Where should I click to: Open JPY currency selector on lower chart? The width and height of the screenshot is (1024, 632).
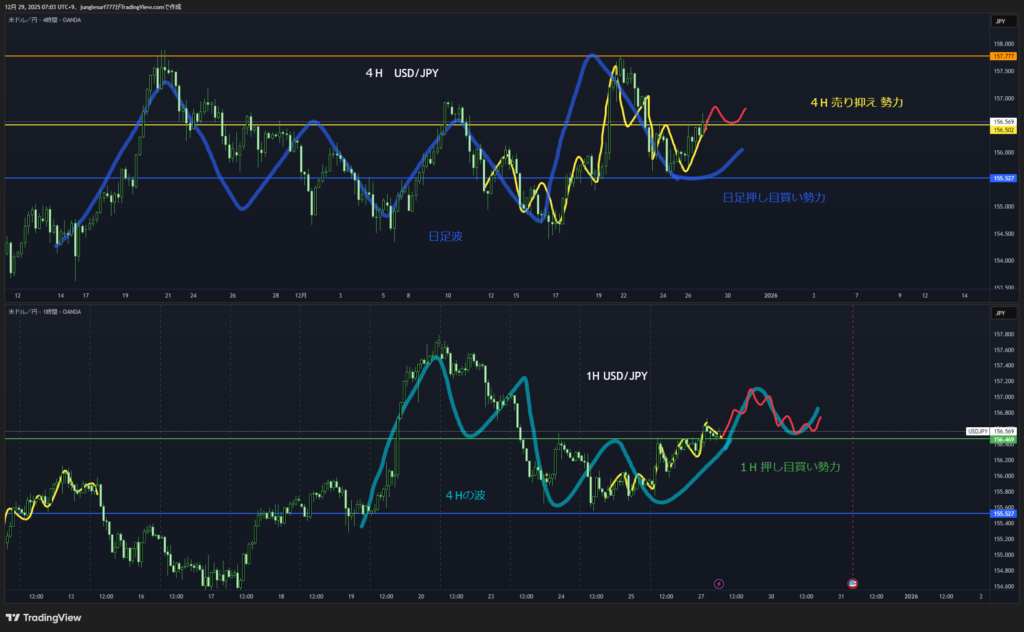coord(1000,313)
